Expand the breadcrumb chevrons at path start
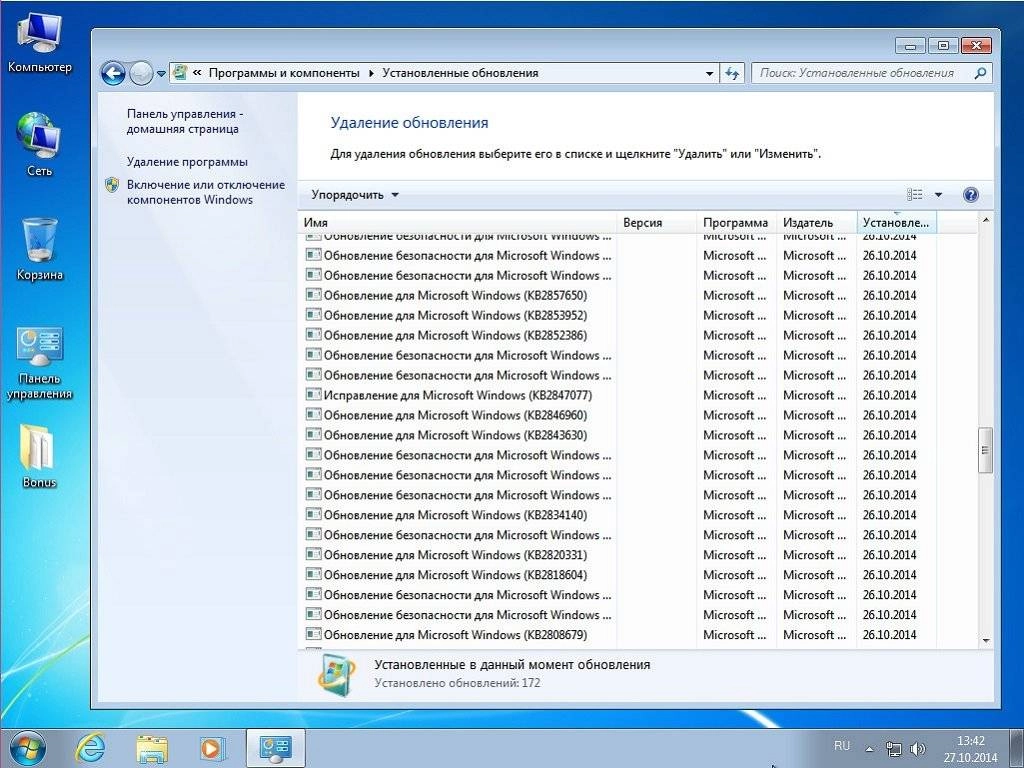This screenshot has width=1024, height=768. [x=197, y=73]
